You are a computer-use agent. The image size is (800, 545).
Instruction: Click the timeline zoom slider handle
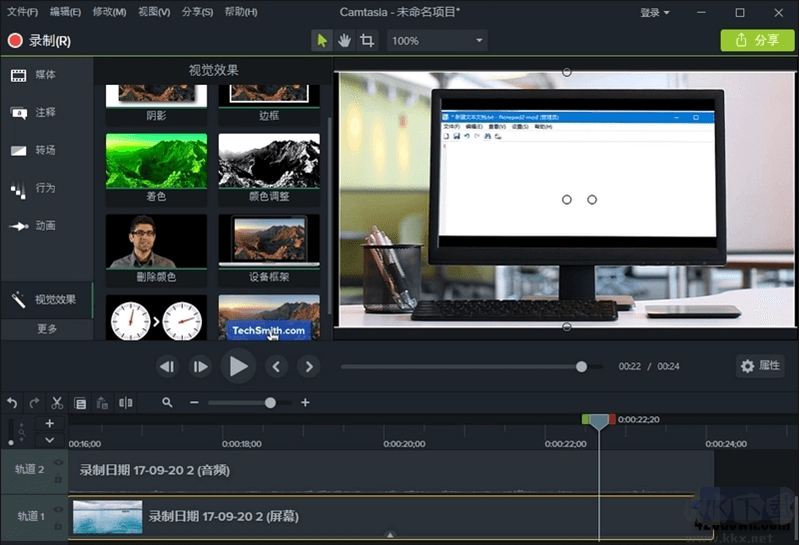click(x=270, y=403)
